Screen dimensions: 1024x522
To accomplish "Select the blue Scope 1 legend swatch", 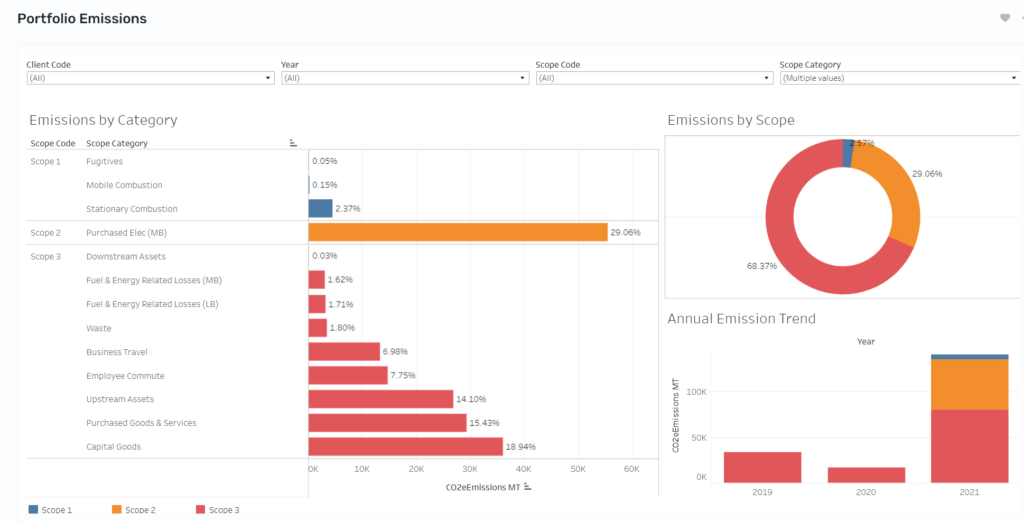I will point(33,510).
